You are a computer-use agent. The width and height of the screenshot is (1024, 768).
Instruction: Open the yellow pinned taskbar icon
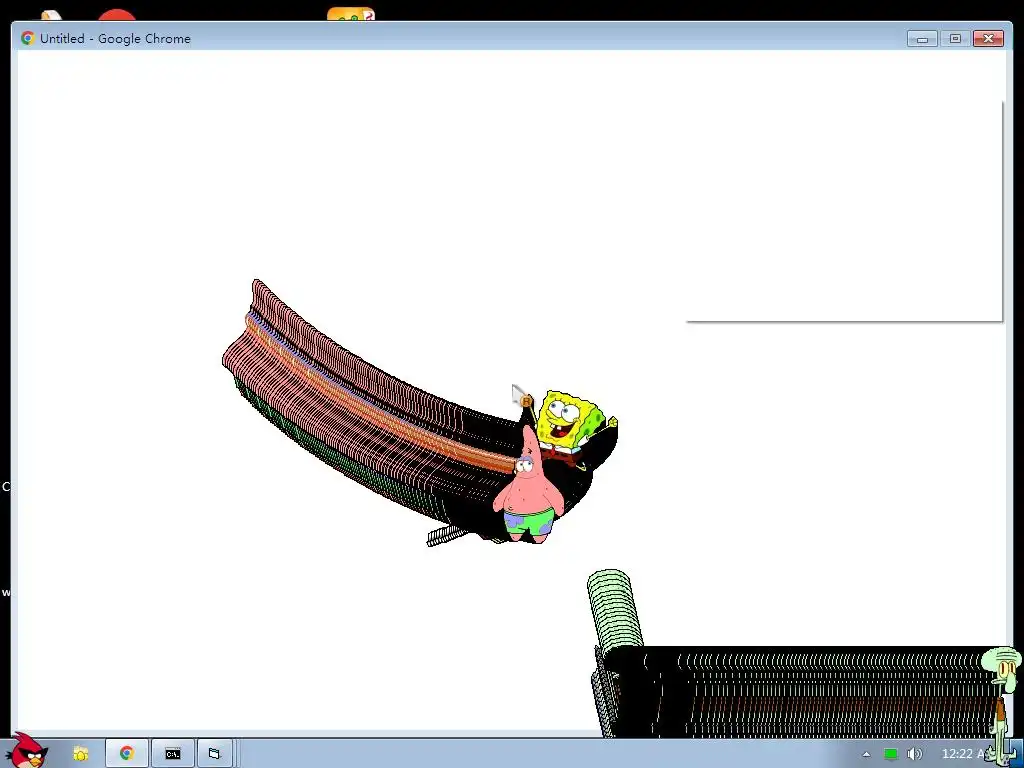[x=80, y=754]
